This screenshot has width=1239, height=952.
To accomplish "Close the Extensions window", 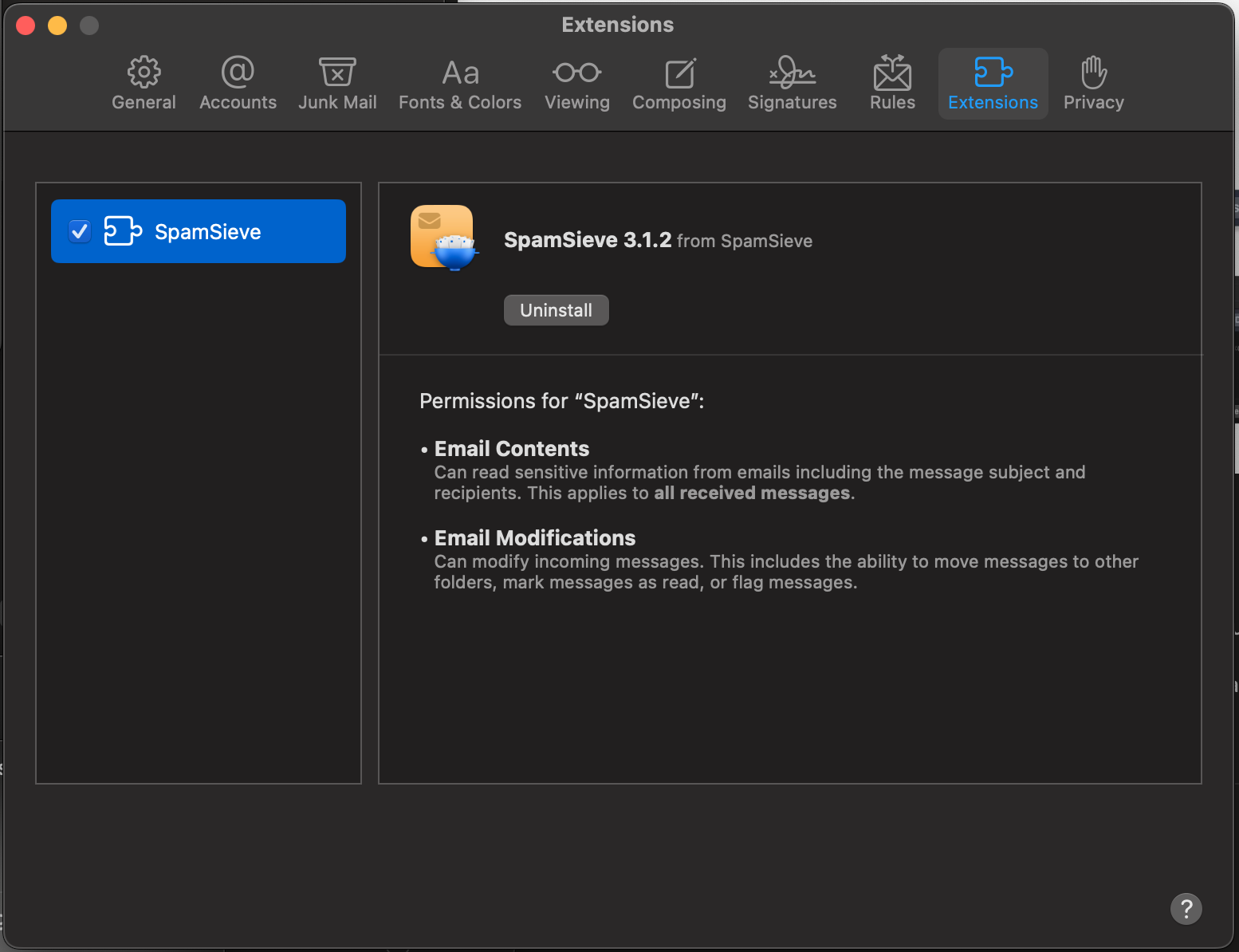I will [x=26, y=26].
